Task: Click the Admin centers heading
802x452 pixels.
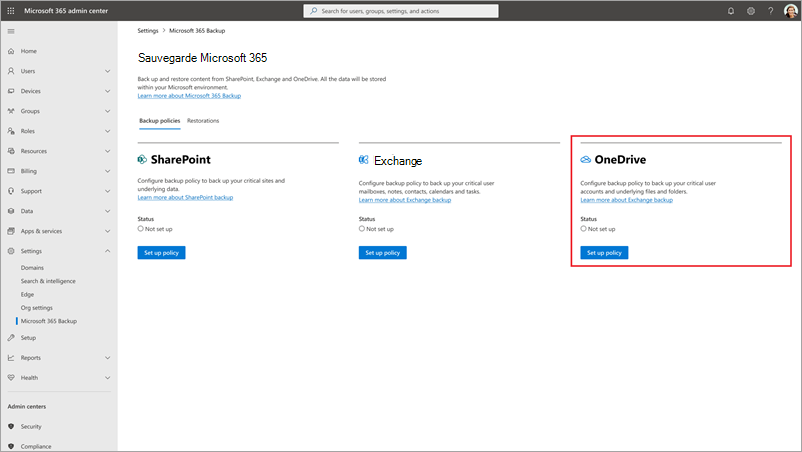Action: point(27,406)
